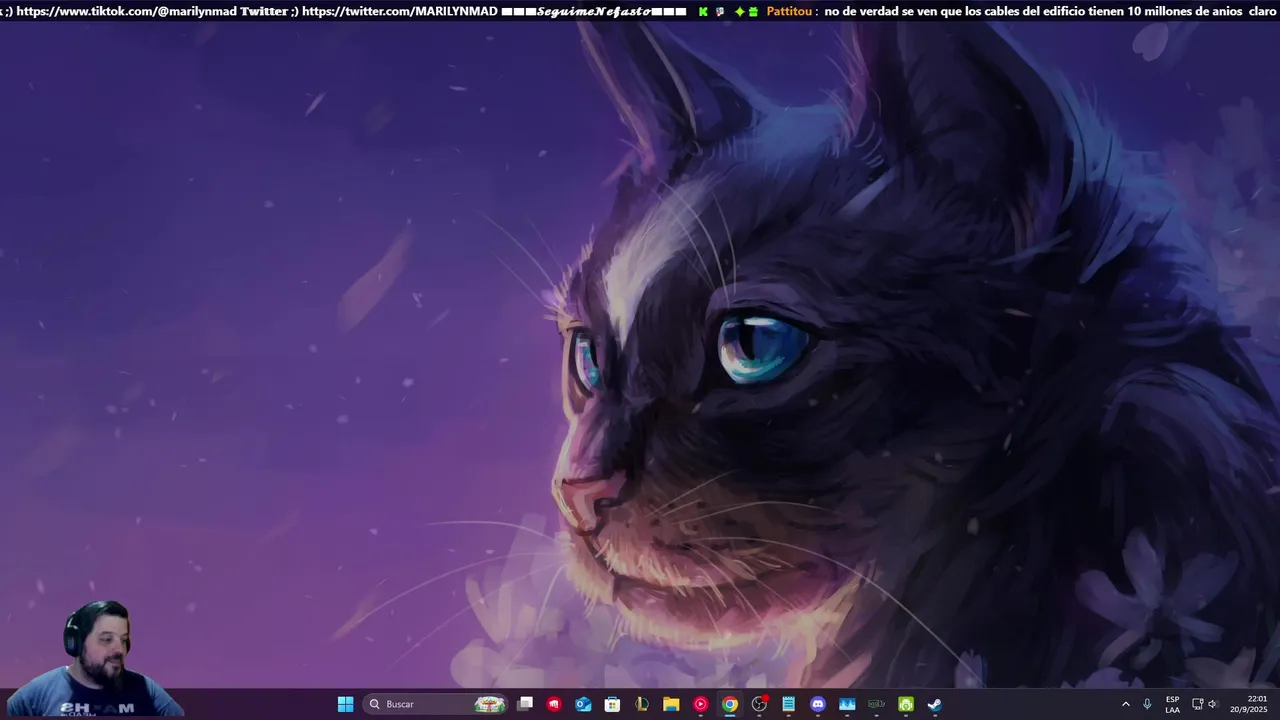This screenshot has width=1280, height=720.
Task: Open OBS Studio from the taskbar
Action: coord(759,704)
